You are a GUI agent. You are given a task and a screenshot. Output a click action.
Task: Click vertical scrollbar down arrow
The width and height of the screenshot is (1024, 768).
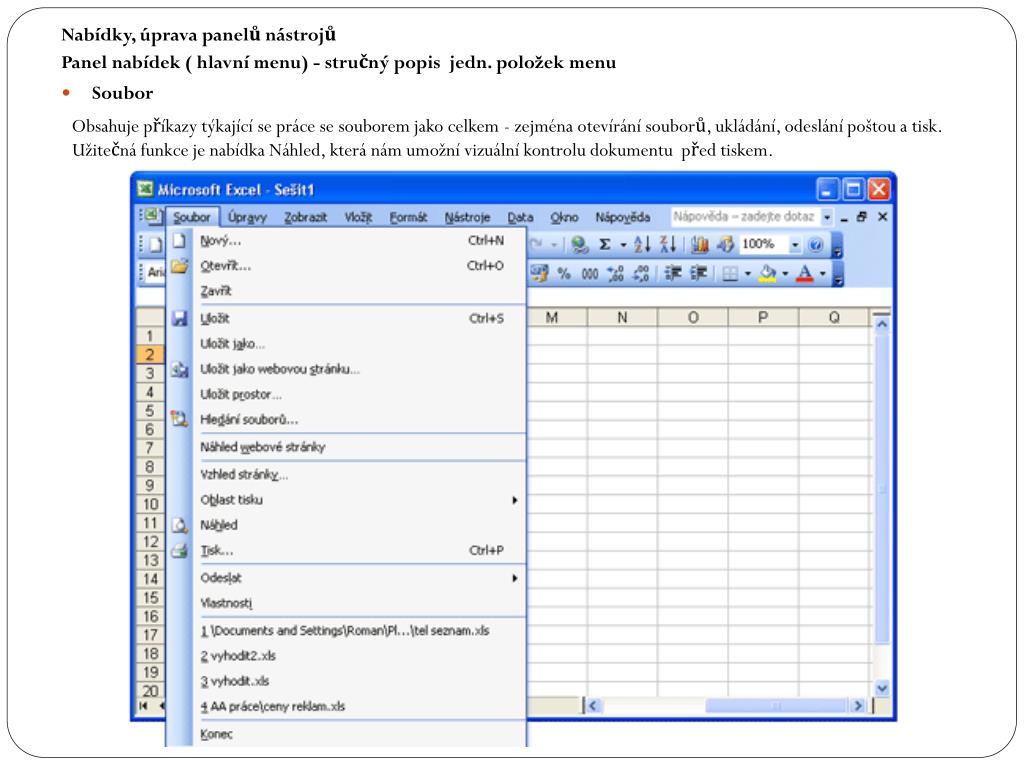pyautogui.click(x=882, y=688)
